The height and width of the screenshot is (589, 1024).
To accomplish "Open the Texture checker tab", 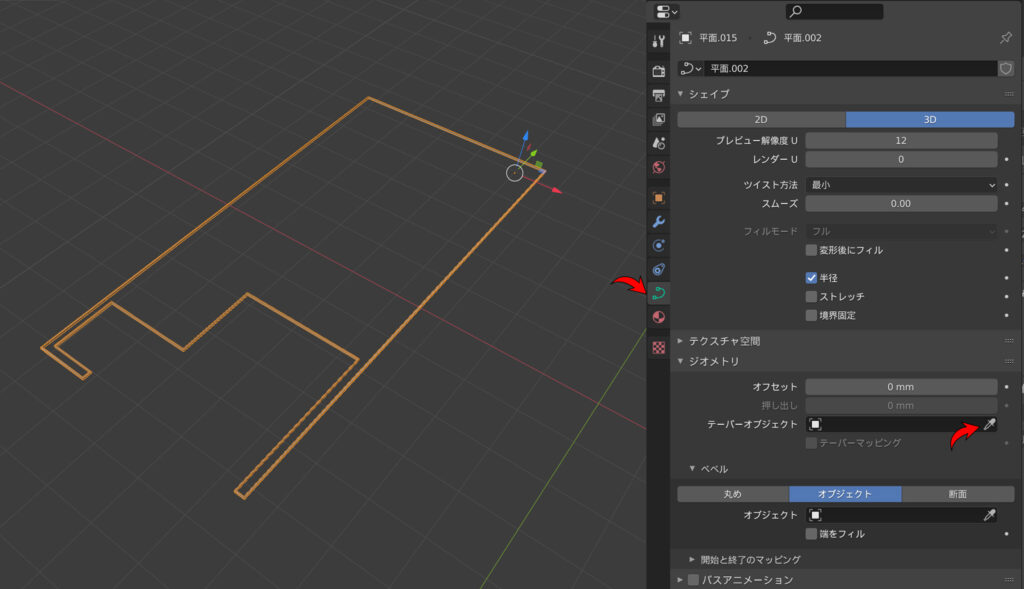I will 658,347.
